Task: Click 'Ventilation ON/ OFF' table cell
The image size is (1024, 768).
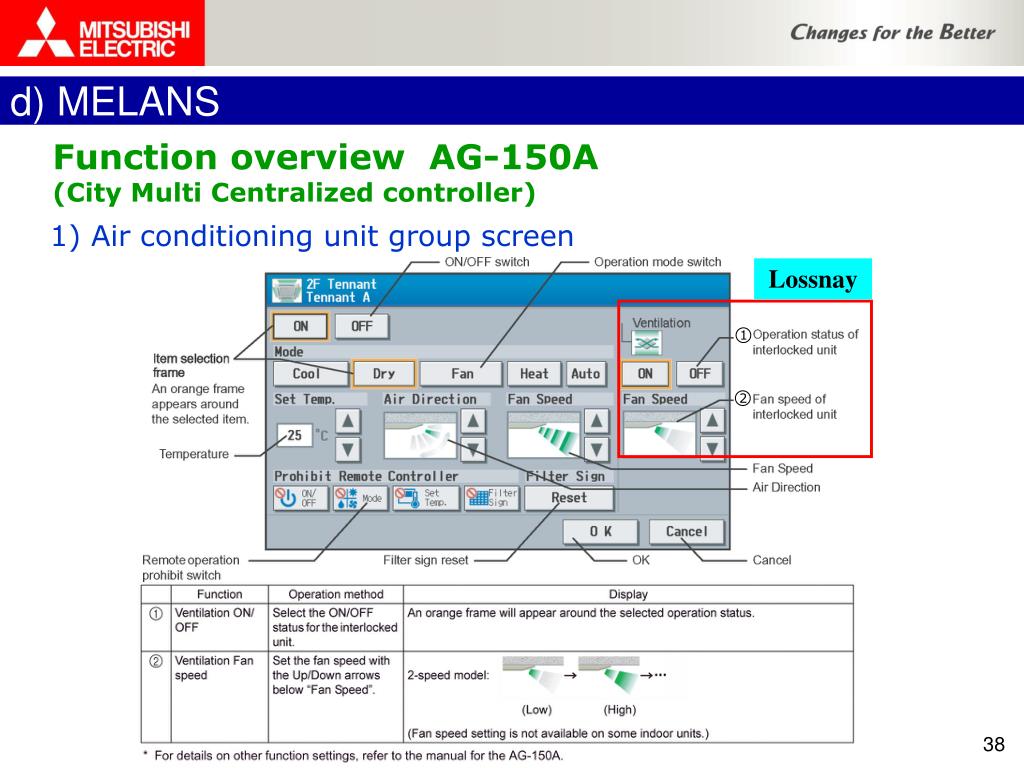Action: (219, 627)
